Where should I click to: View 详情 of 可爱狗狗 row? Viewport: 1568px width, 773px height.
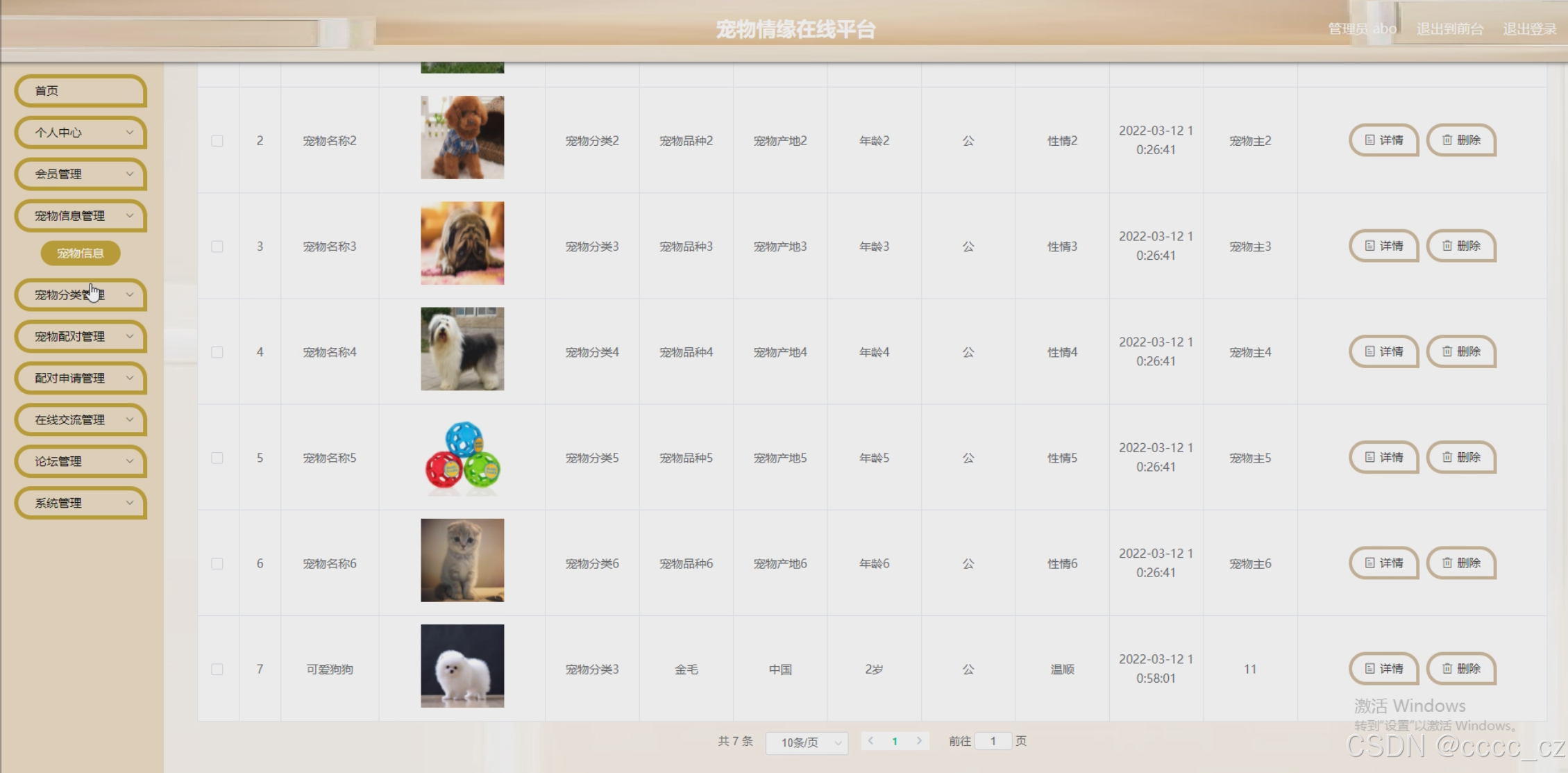[1383, 669]
